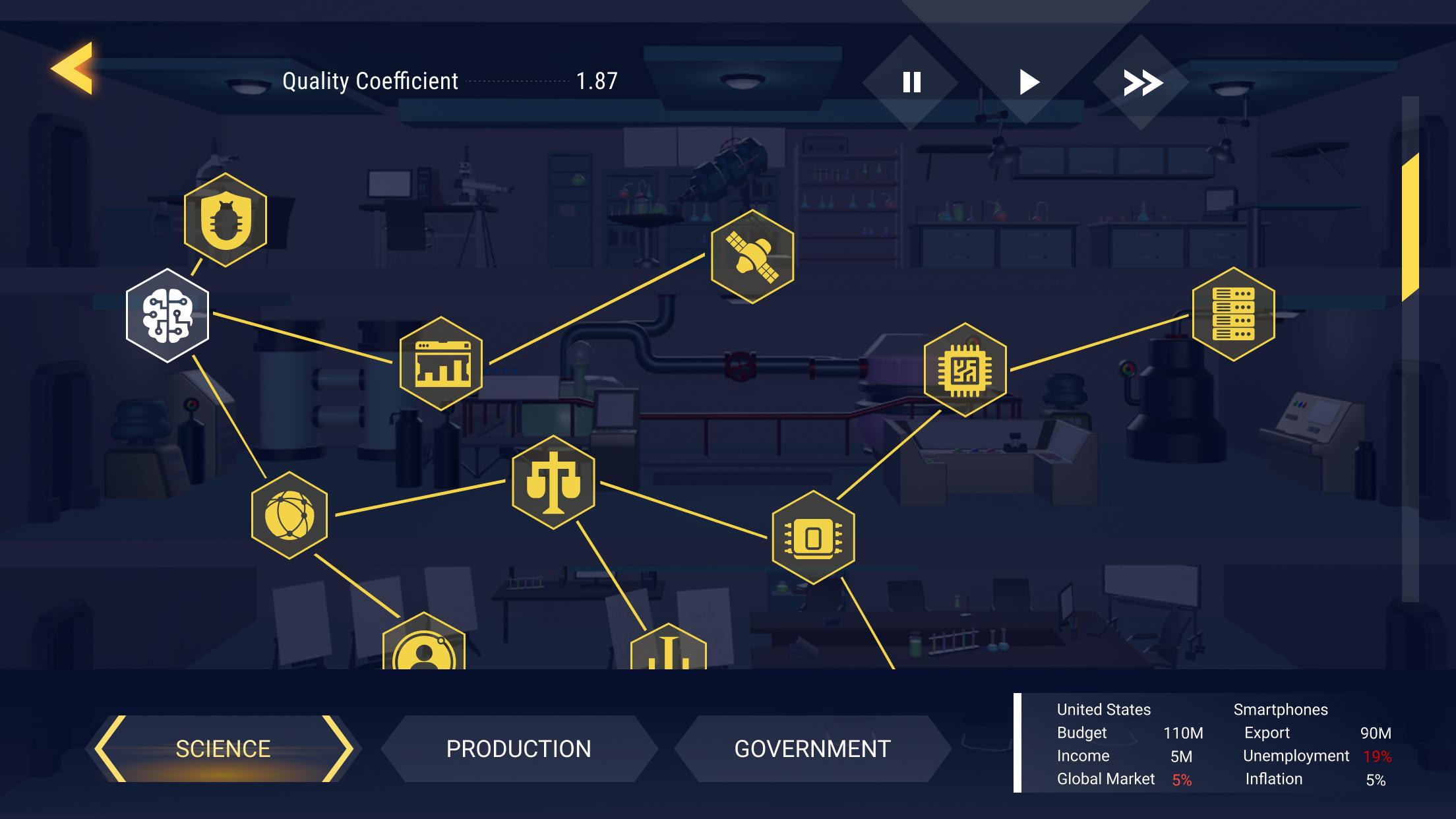Select the AI brain research node
Screen dimensions: 1456x819
click(167, 315)
